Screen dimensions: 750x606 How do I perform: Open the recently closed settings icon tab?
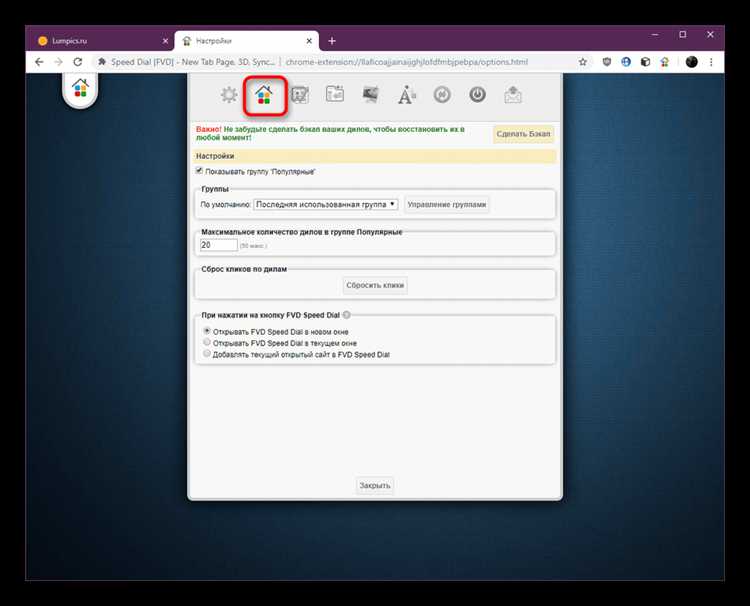tap(335, 94)
